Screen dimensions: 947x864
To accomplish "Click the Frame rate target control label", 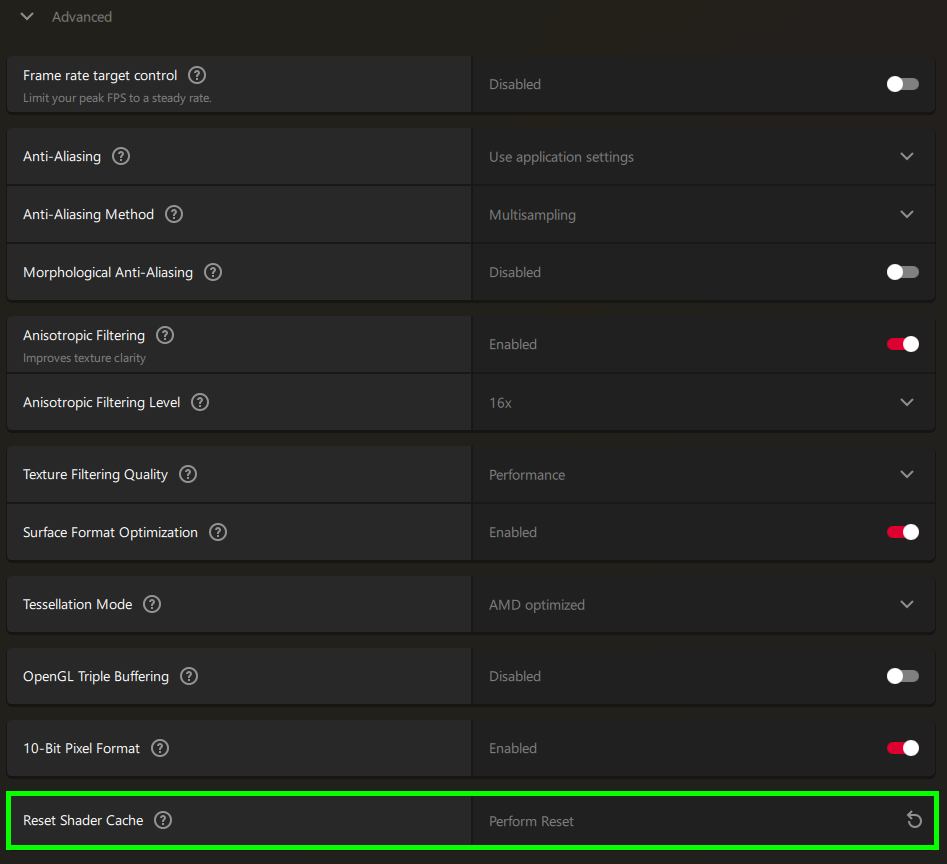I will point(100,75).
